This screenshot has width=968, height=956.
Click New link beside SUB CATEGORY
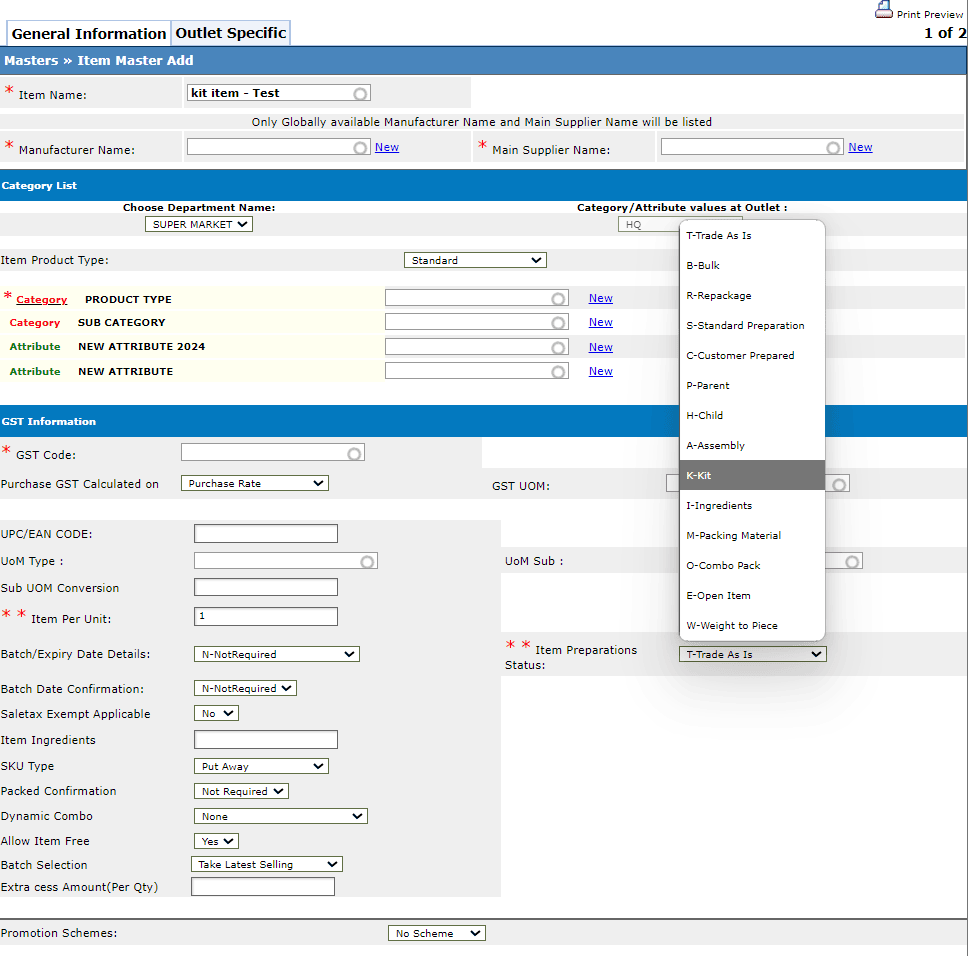(x=600, y=322)
